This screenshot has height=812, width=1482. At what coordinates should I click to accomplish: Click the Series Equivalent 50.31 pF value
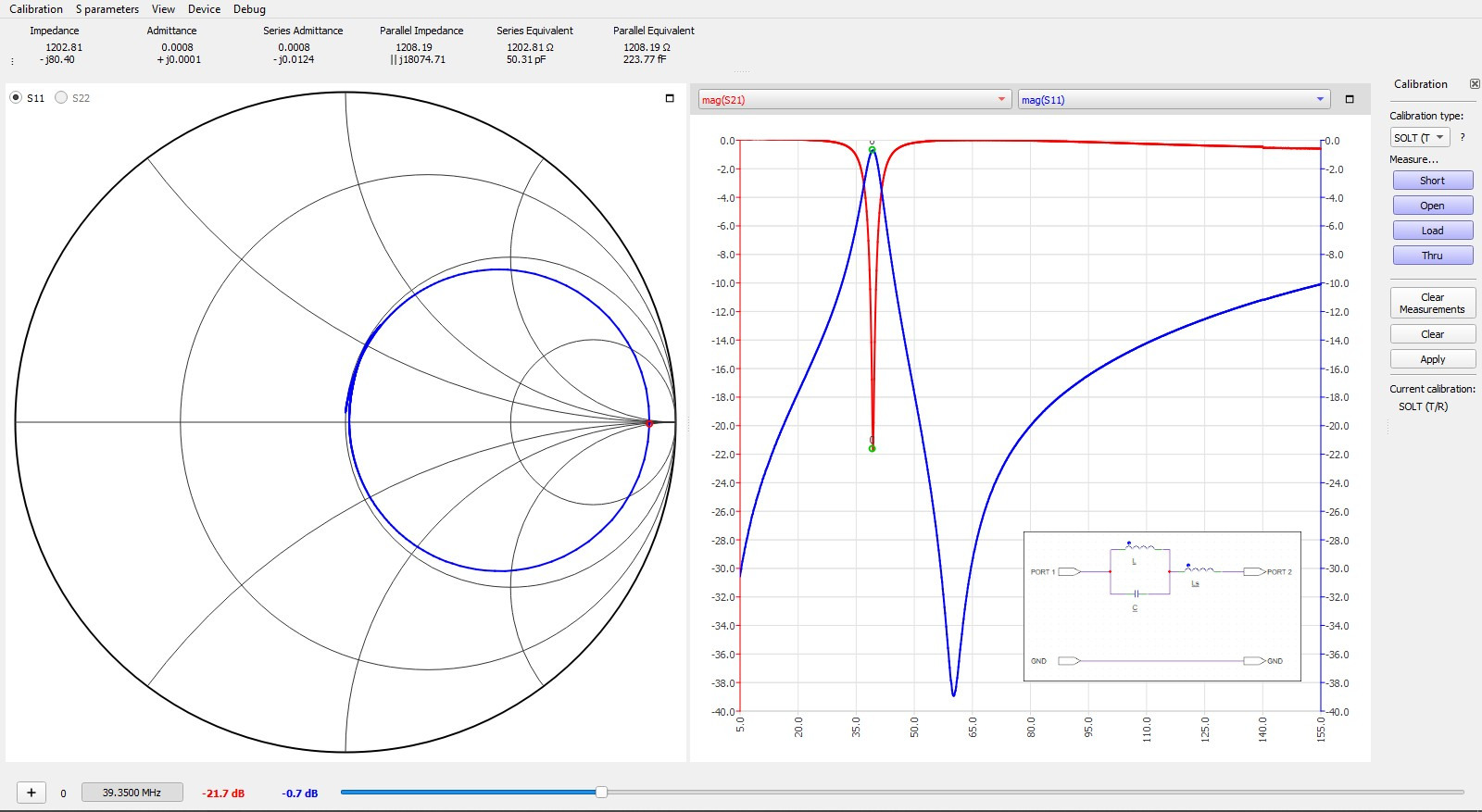[x=526, y=59]
